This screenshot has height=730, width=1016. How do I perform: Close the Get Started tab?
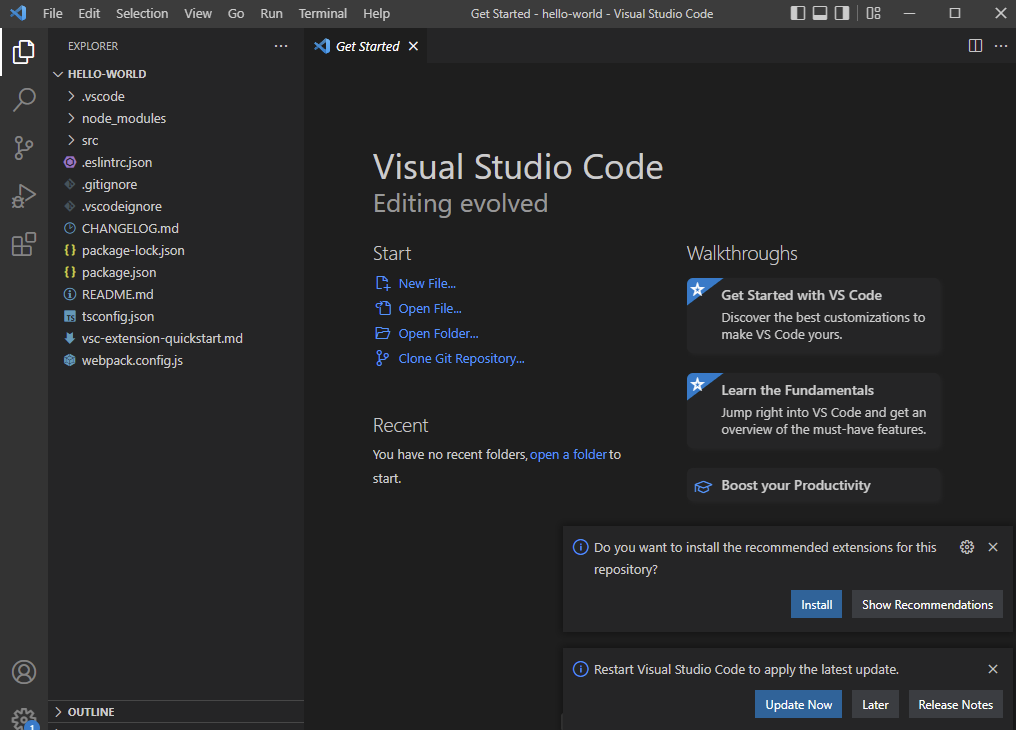pos(413,46)
